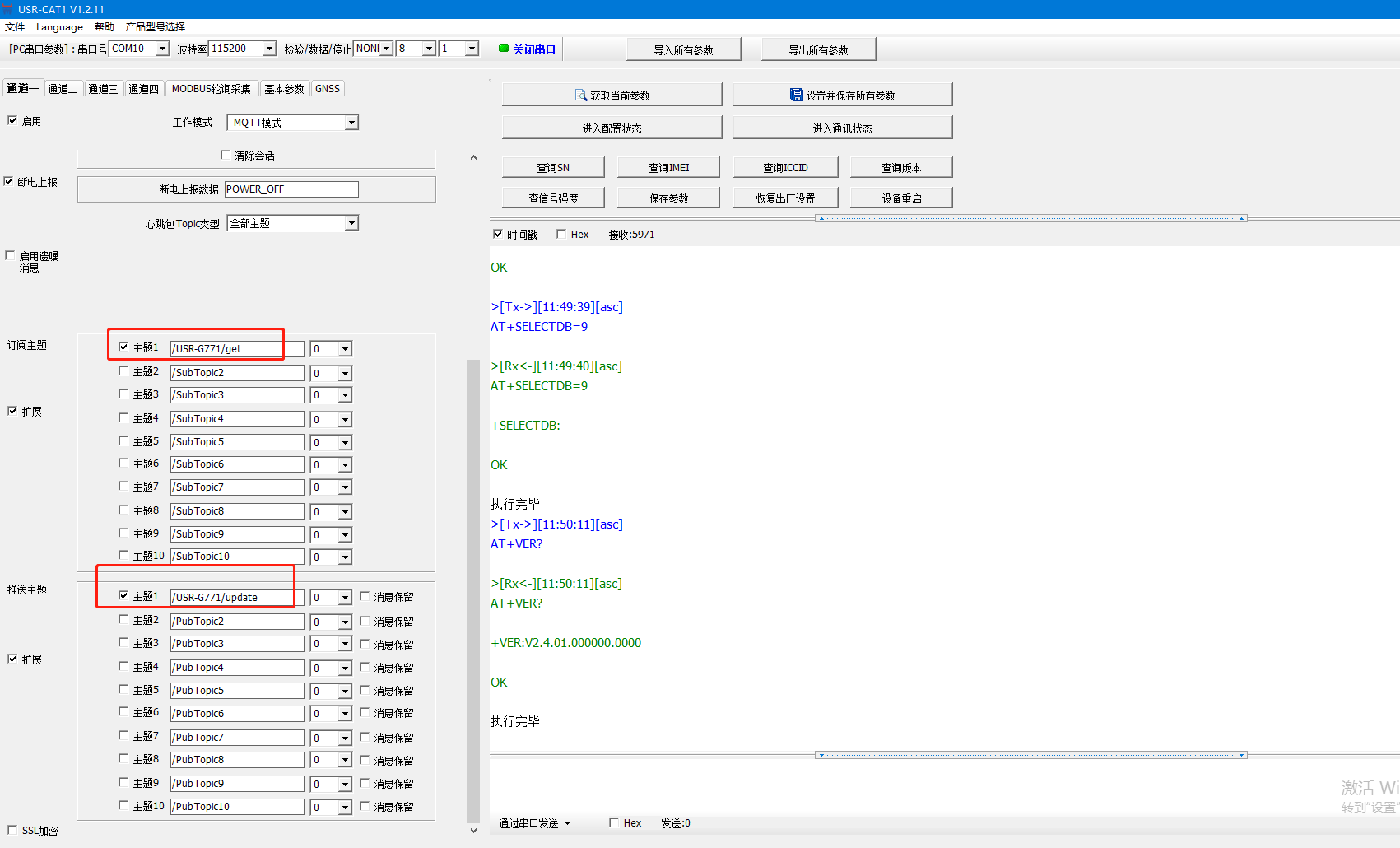Click the USR-CAT1 app icon in title bar
The width and height of the screenshot is (1400, 848).
(8, 9)
